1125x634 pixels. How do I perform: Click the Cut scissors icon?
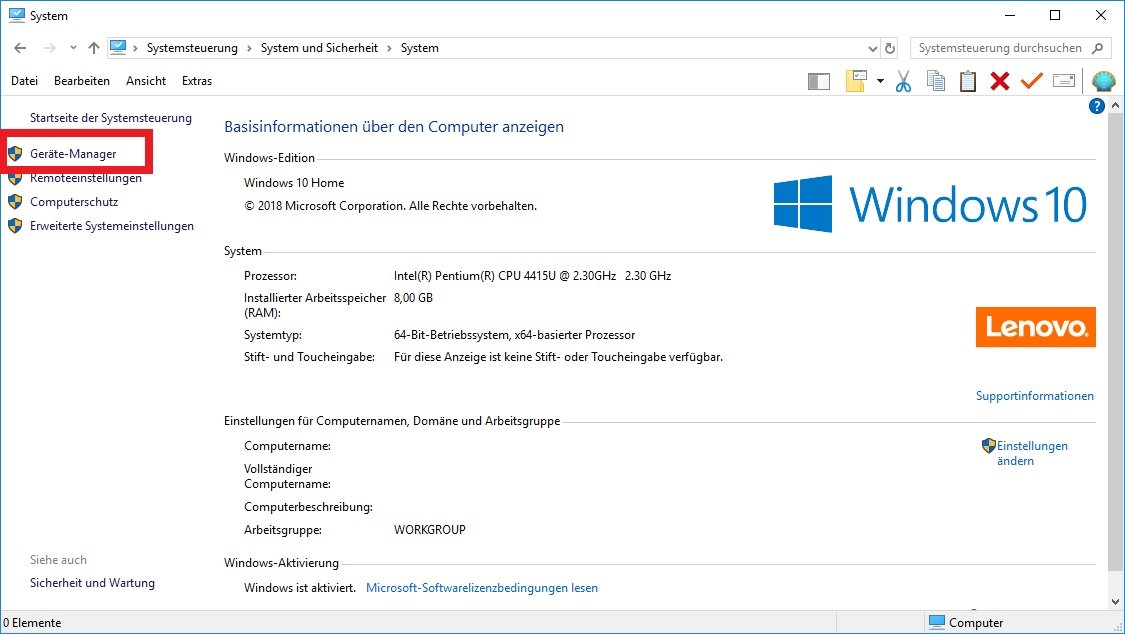tap(903, 81)
